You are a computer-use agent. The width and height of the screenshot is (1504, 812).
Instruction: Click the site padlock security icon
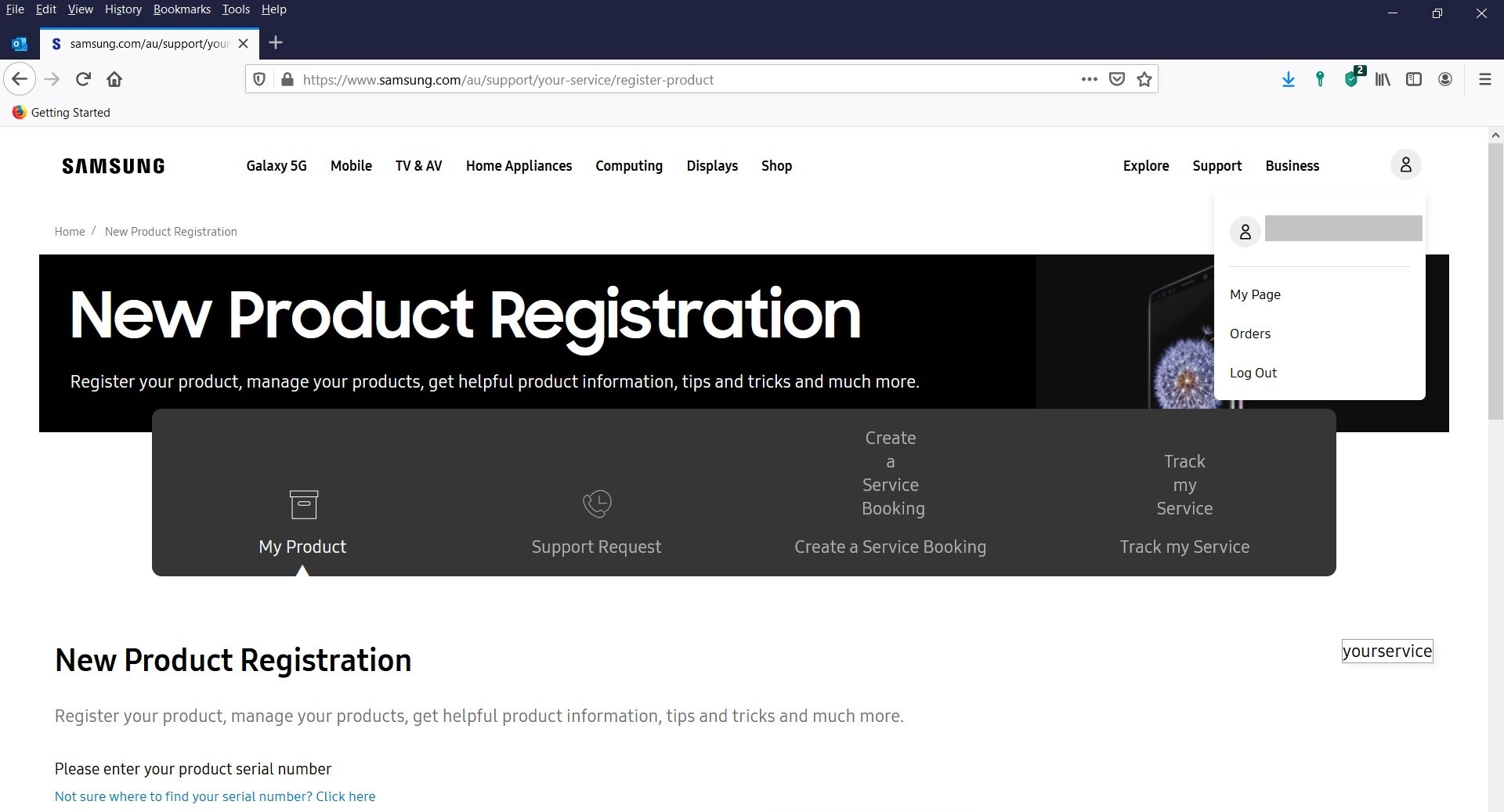tap(287, 79)
